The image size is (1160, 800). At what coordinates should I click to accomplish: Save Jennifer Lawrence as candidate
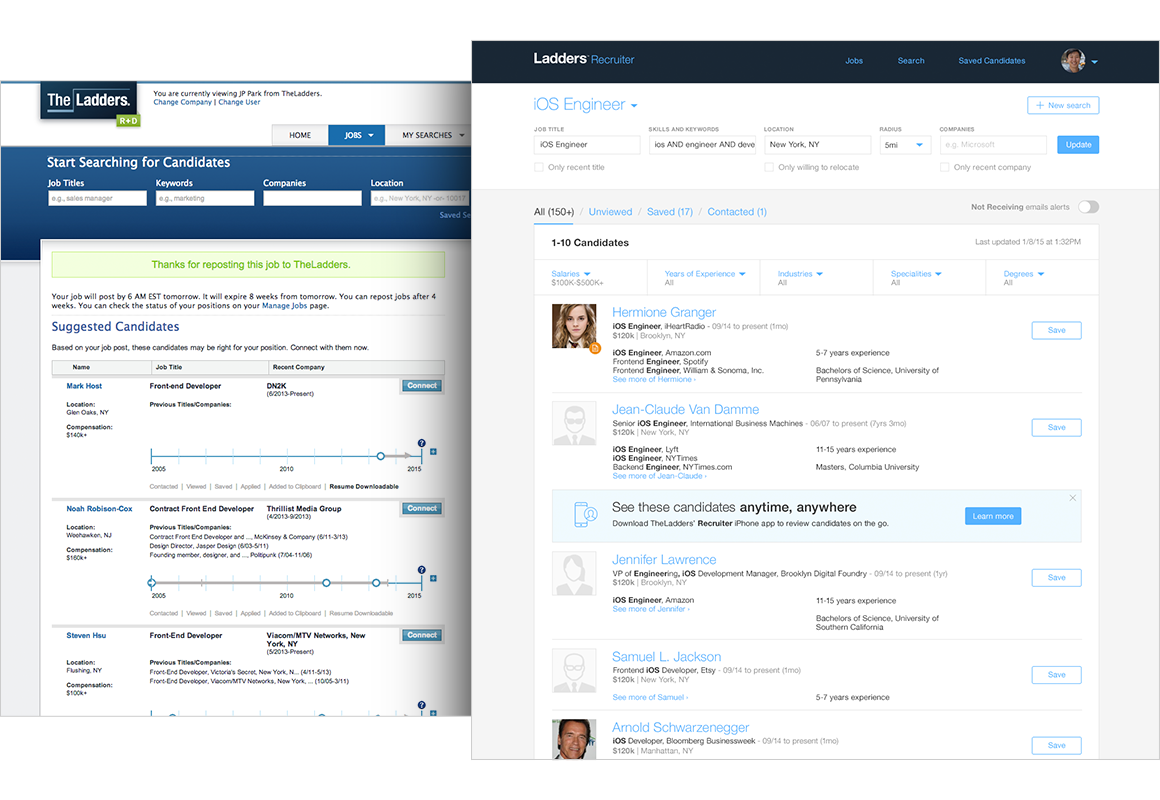pos(1056,577)
